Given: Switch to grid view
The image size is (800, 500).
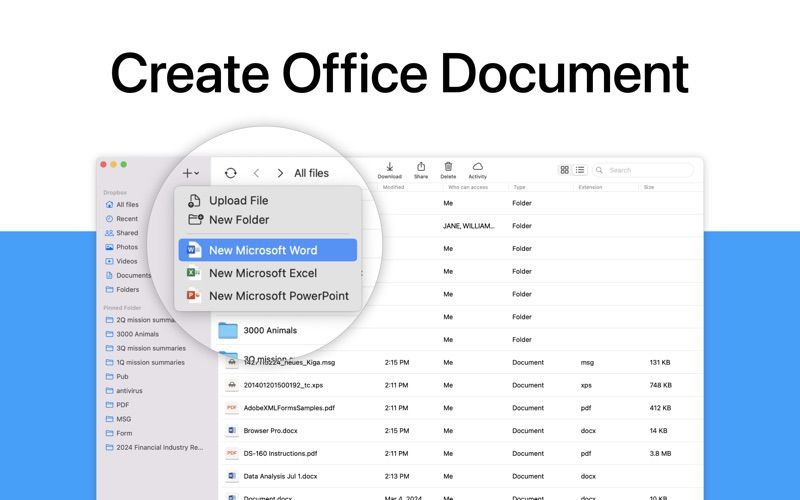Looking at the screenshot, I should 564,170.
